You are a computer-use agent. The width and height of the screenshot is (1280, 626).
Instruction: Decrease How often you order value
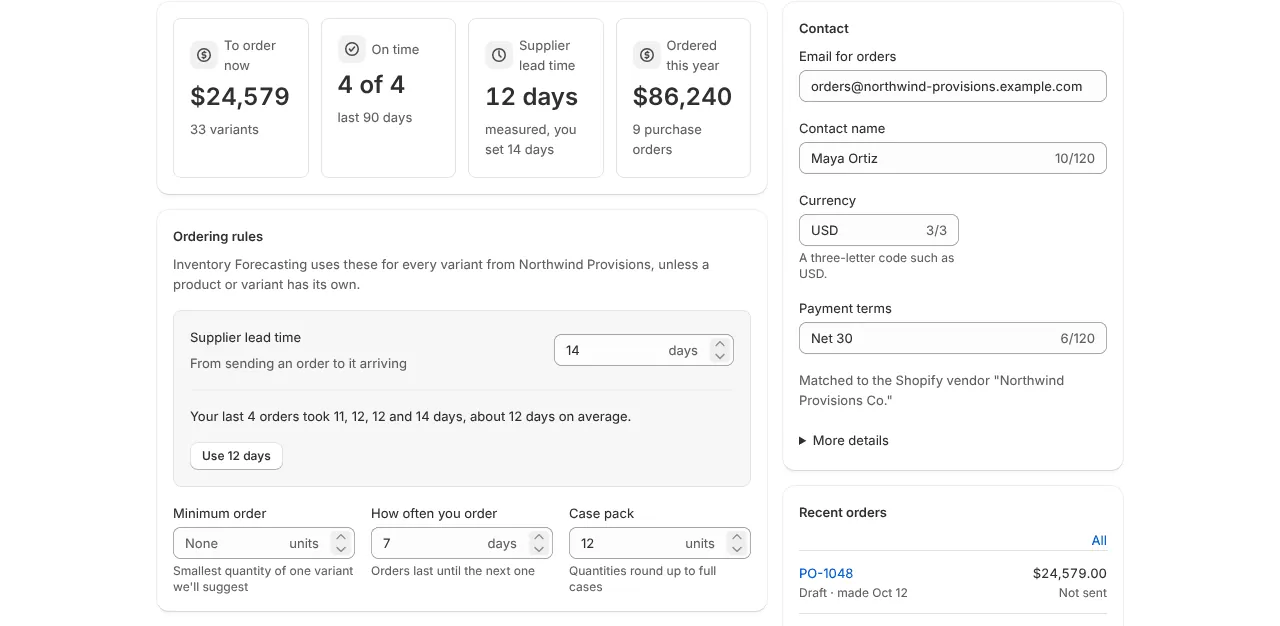point(539,549)
